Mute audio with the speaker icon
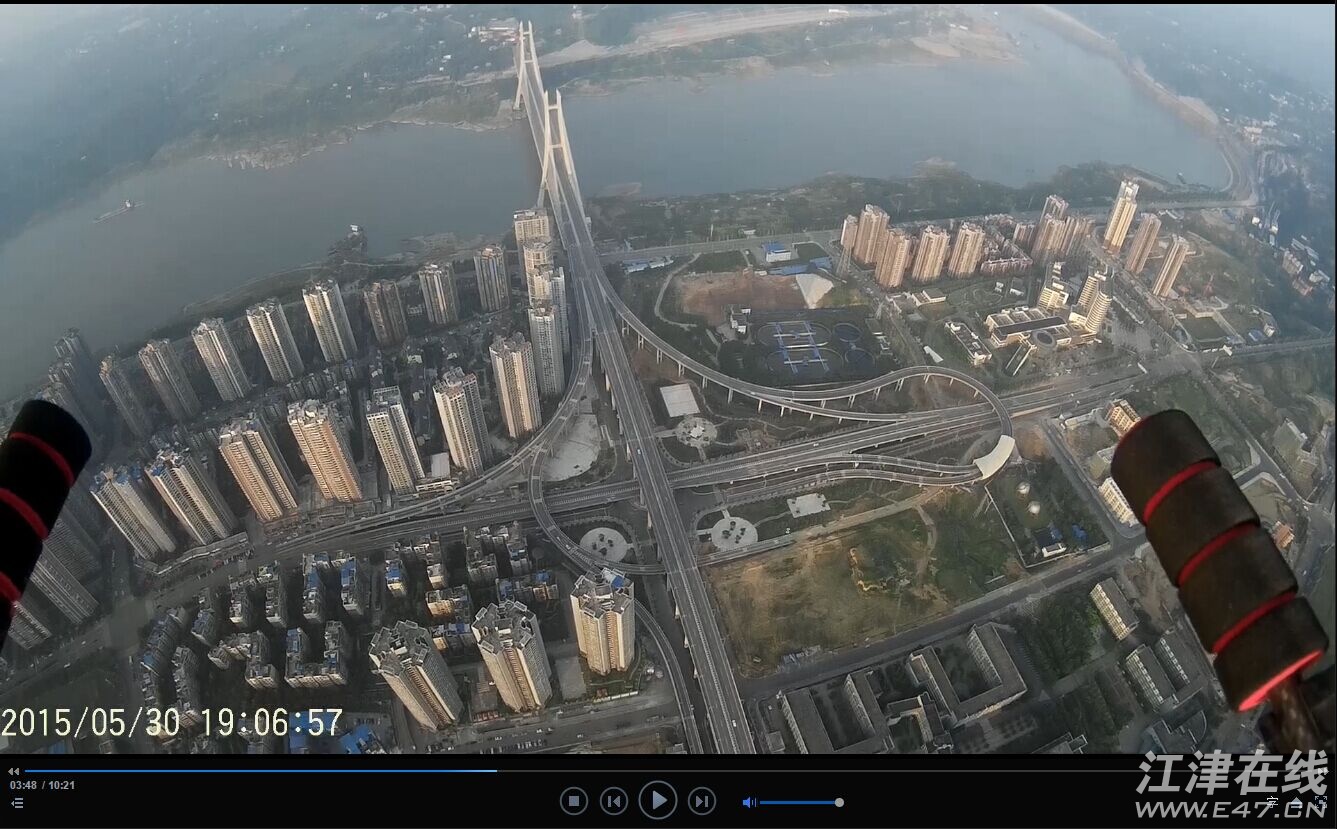This screenshot has height=829, width=1337. coord(749,802)
